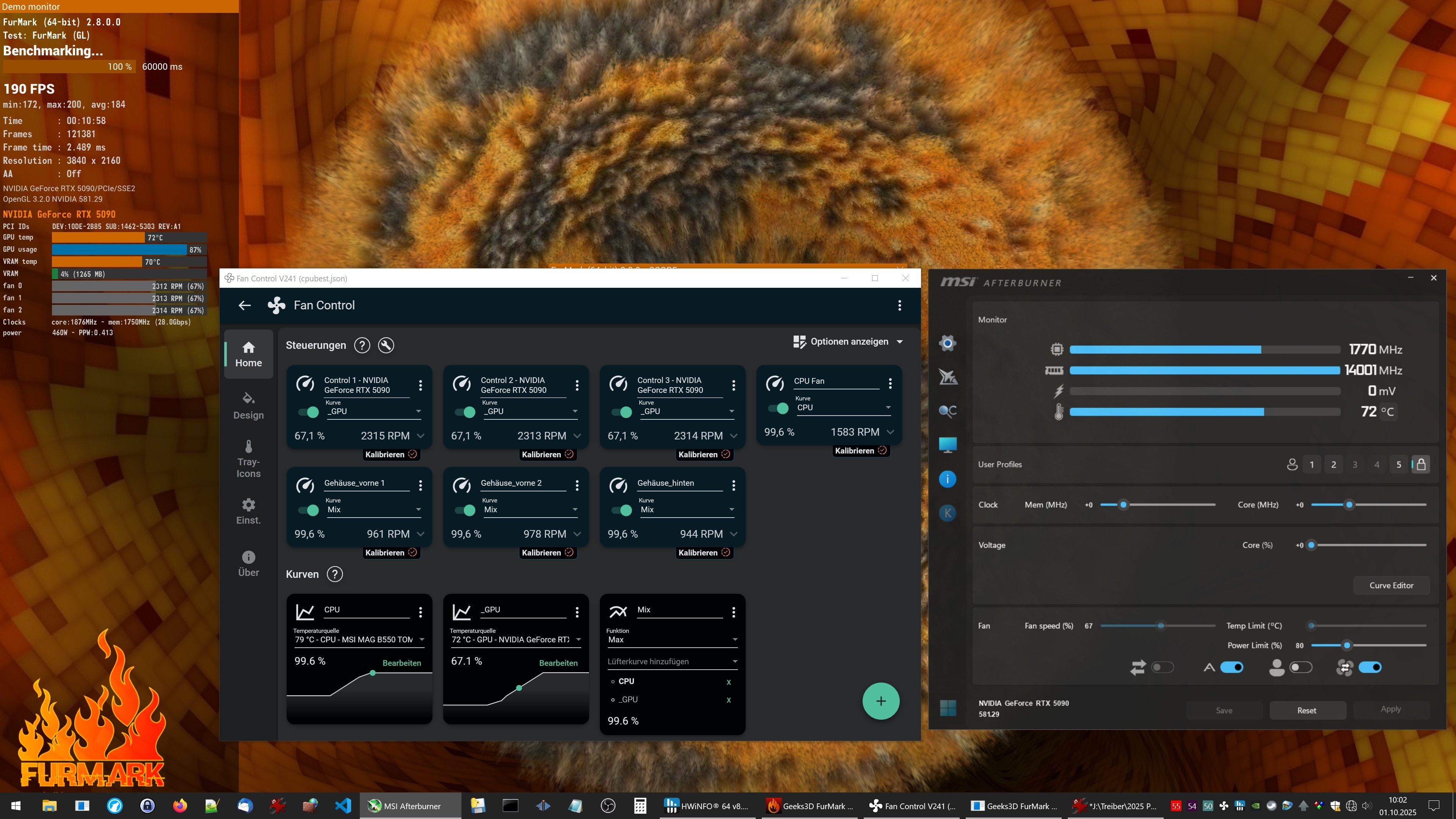Click the OC Scanner icon in Afterburner

coord(947,411)
